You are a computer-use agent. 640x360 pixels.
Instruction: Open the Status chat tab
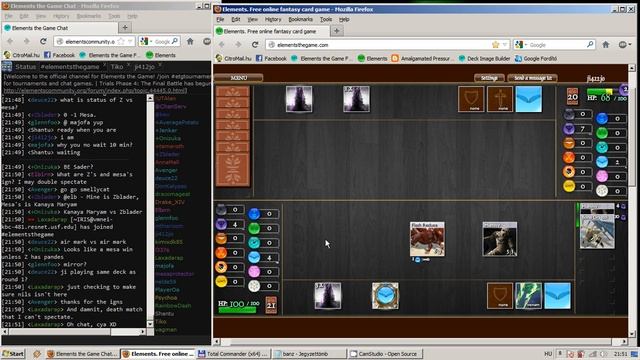click(25, 67)
